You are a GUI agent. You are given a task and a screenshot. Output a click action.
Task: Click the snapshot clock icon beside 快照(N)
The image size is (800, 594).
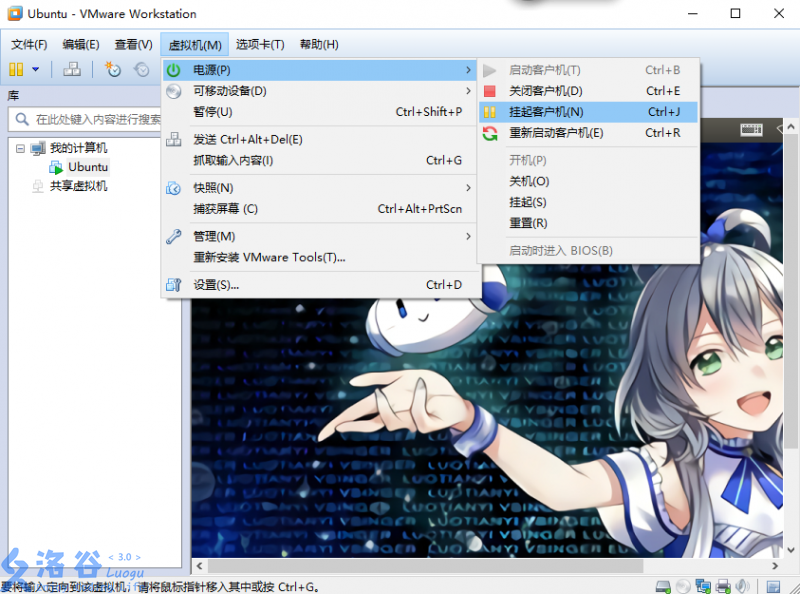tap(173, 188)
